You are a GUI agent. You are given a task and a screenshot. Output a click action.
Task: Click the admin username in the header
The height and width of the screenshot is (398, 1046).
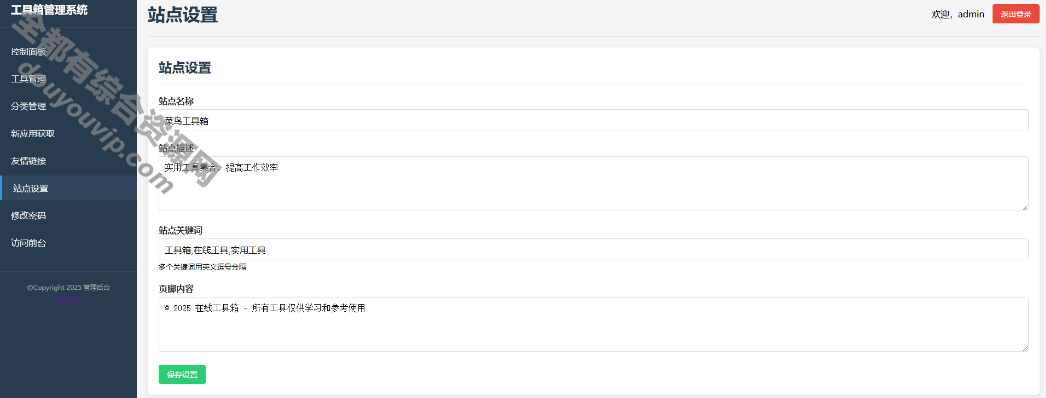coord(971,14)
